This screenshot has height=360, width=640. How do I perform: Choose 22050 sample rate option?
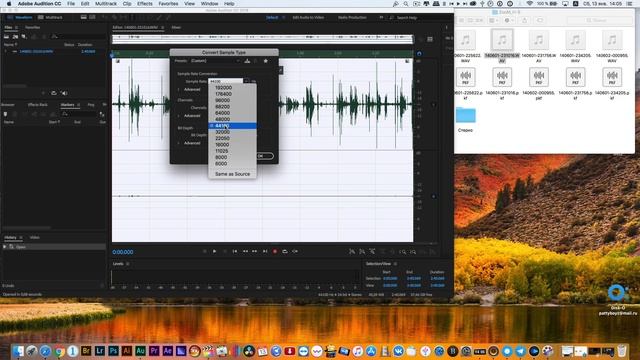click(232, 138)
